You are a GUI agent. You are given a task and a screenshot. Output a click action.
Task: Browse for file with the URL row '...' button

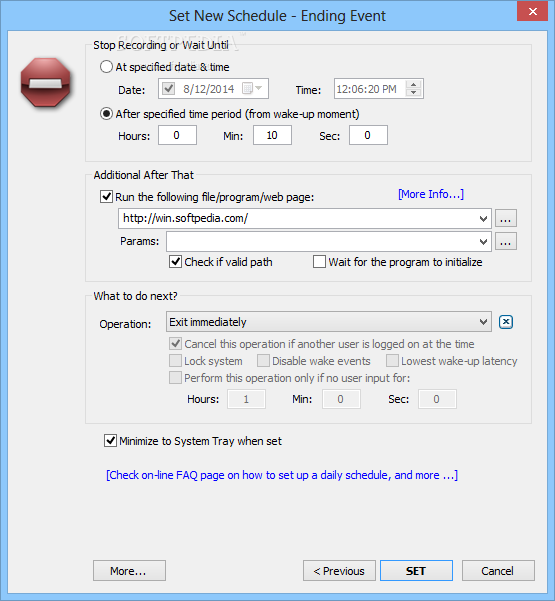(x=506, y=218)
